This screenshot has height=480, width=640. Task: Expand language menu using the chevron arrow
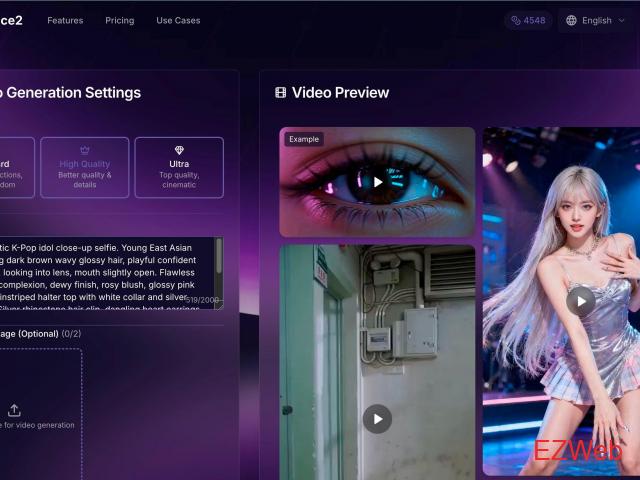(622, 20)
